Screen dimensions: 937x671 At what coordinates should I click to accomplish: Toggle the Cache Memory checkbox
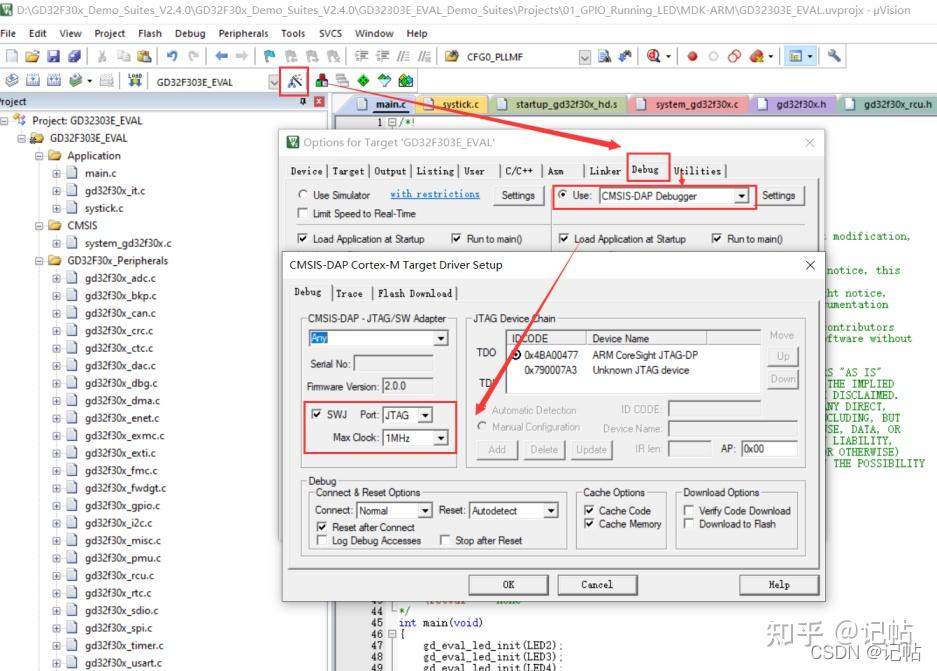[x=589, y=523]
